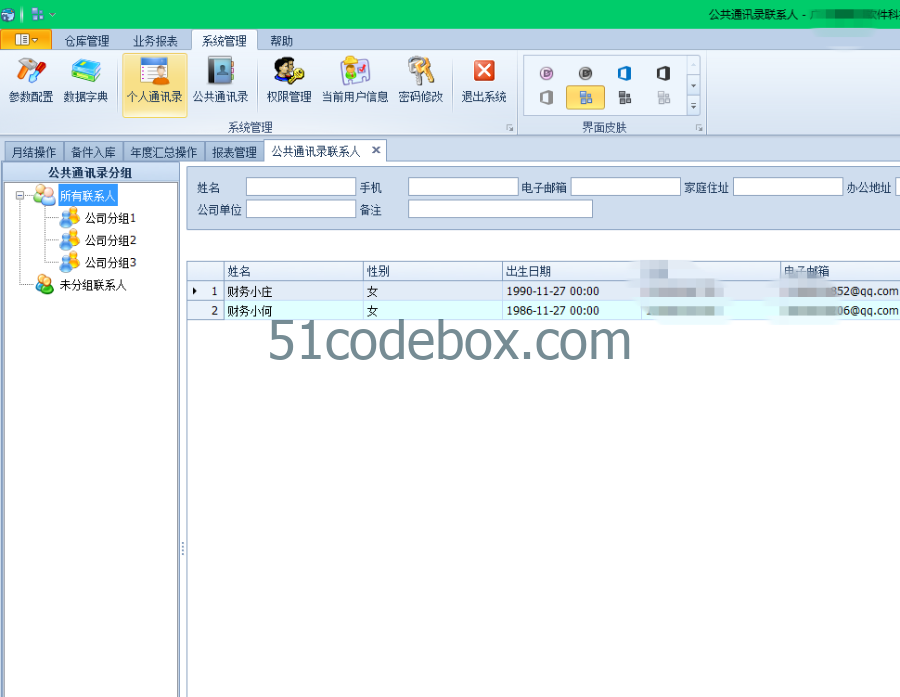
Task: Select the 财务小何 contact row
Action: pyautogui.click(x=543, y=311)
